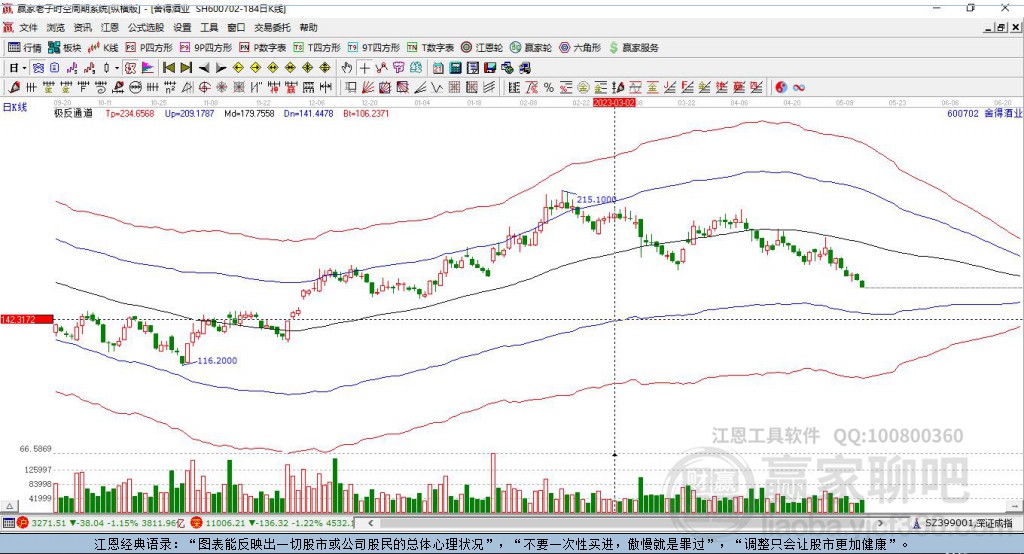The height and width of the screenshot is (554, 1024).
Task: Open the 9P四方形 tool
Action: coord(206,48)
